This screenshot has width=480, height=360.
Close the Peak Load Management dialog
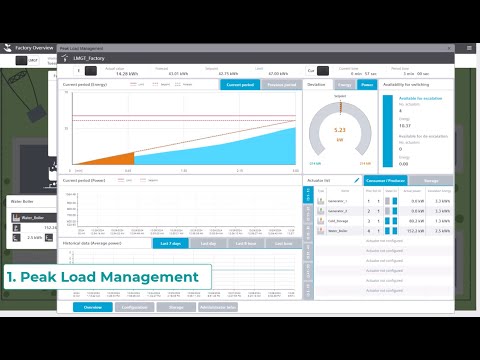[x=449, y=48]
